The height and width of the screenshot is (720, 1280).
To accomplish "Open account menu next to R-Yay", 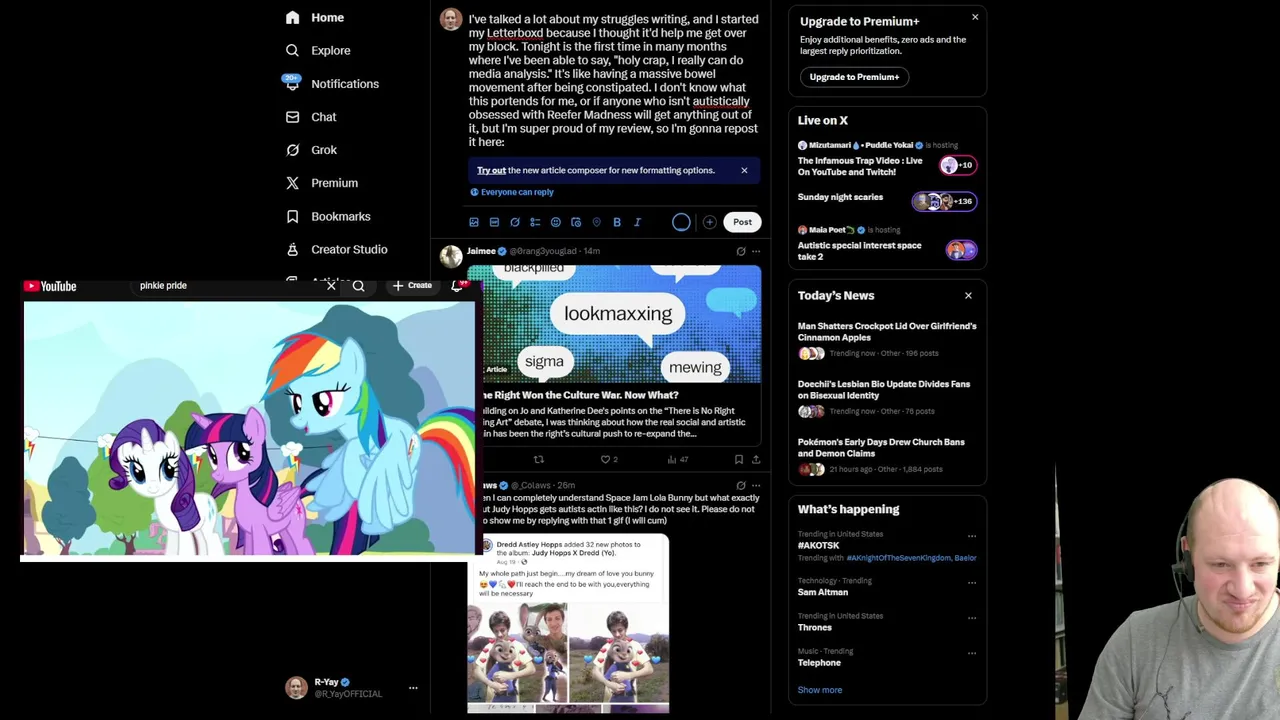I will point(413,688).
